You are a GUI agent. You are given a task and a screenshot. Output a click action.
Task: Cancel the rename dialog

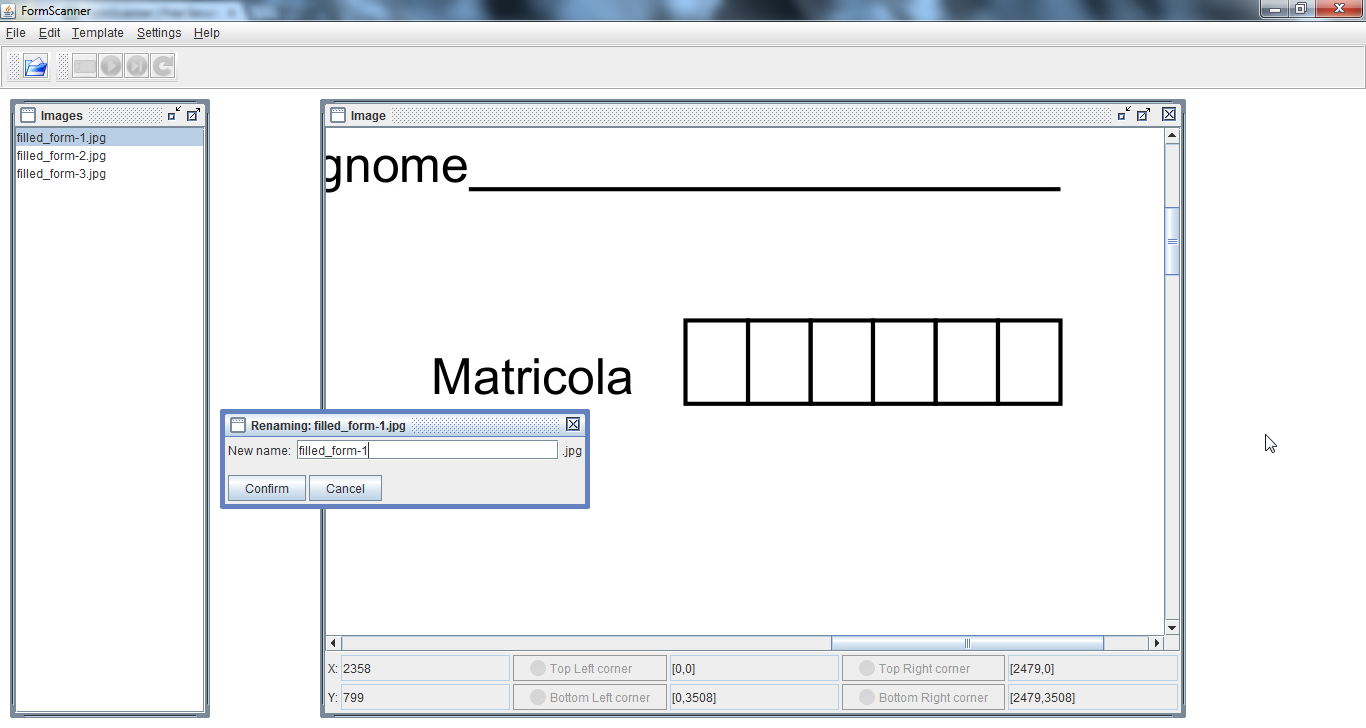click(x=345, y=488)
